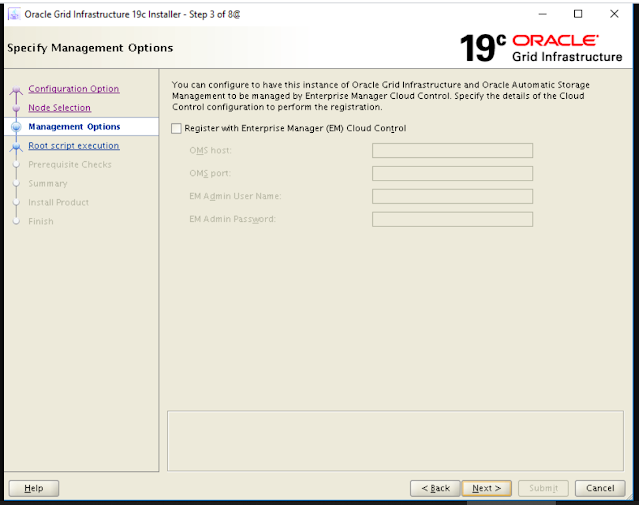
Task: Minimize the installer window
Action: point(542,14)
